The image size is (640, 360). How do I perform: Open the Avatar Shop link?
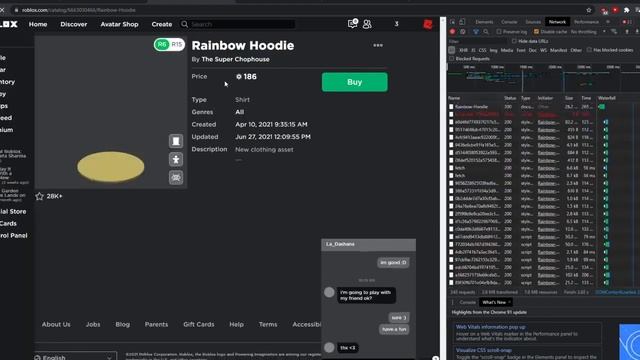pos(119,24)
